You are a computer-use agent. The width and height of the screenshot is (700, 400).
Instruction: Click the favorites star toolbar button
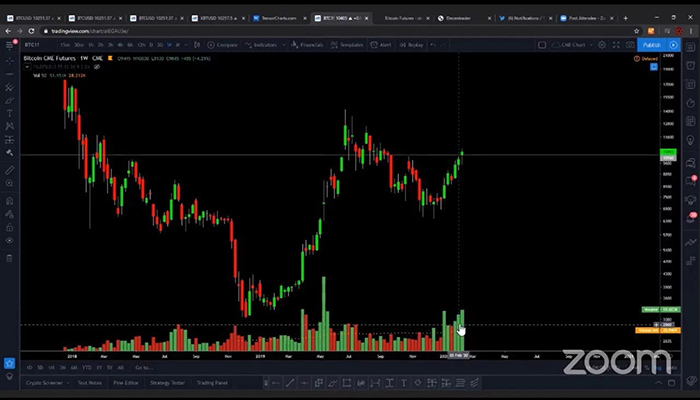9,363
